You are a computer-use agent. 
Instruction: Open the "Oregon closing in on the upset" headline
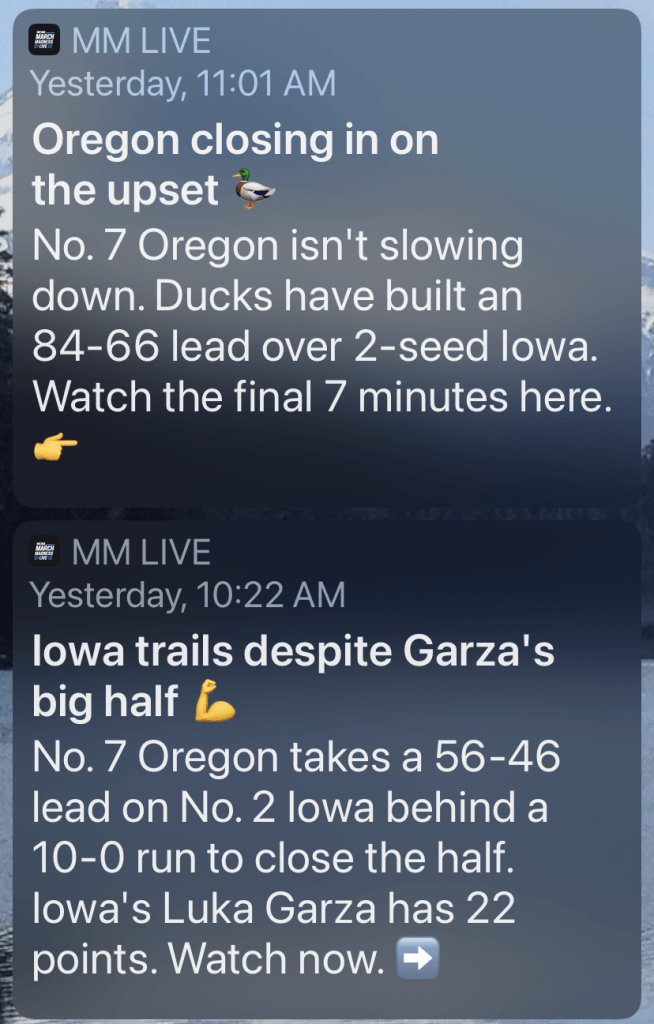[235, 165]
